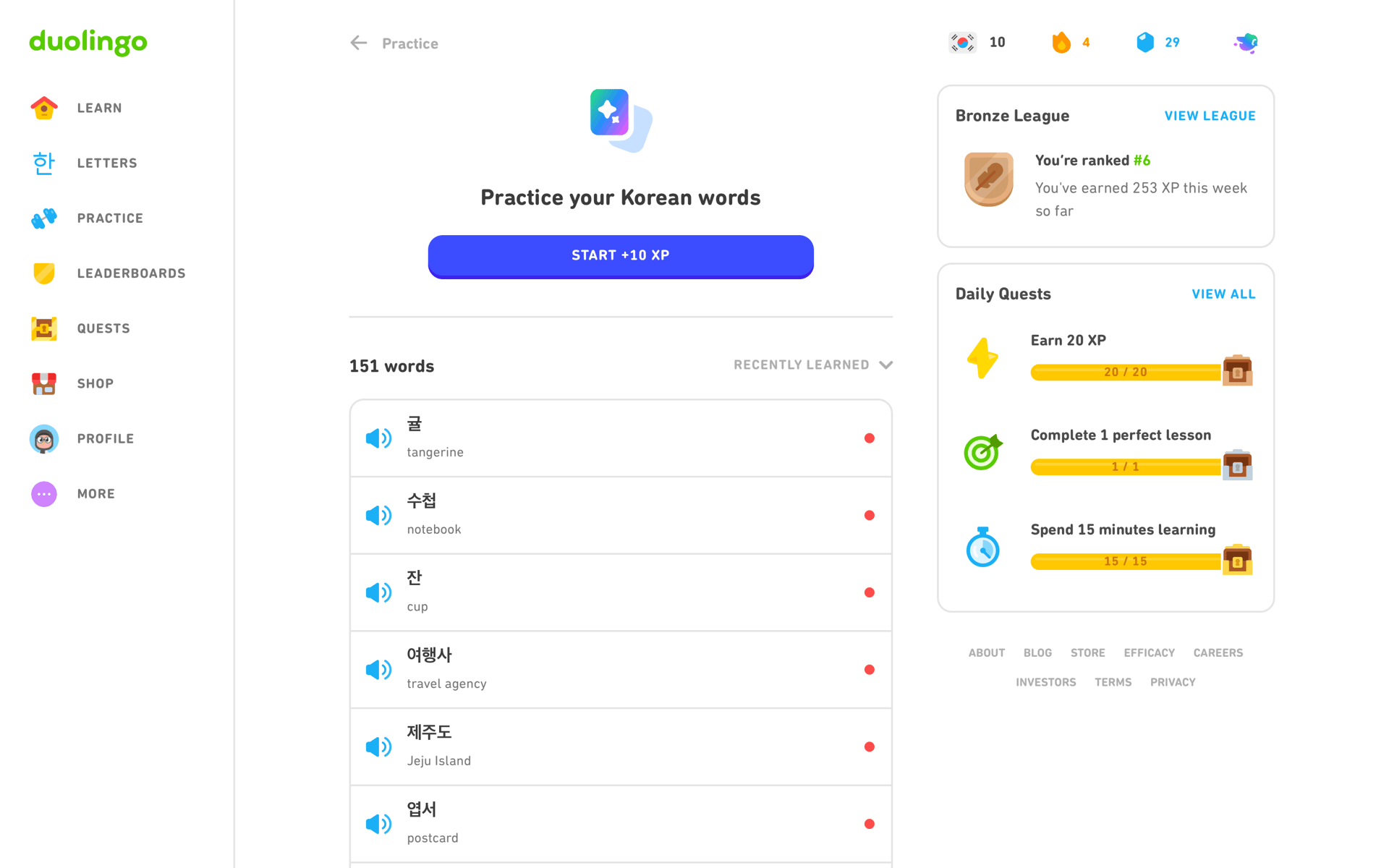Select QUESTS in the sidebar
This screenshot has height=868, width=1389.
(103, 328)
